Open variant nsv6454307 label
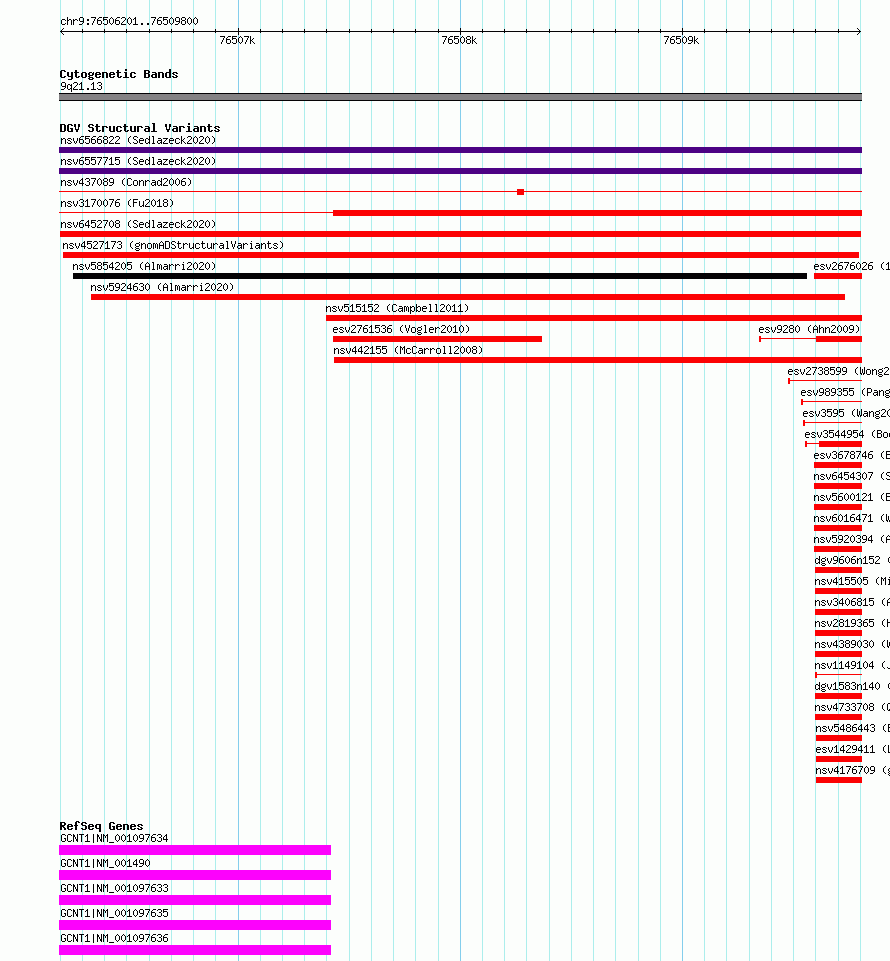Image resolution: width=890 pixels, height=961 pixels. (x=851, y=476)
